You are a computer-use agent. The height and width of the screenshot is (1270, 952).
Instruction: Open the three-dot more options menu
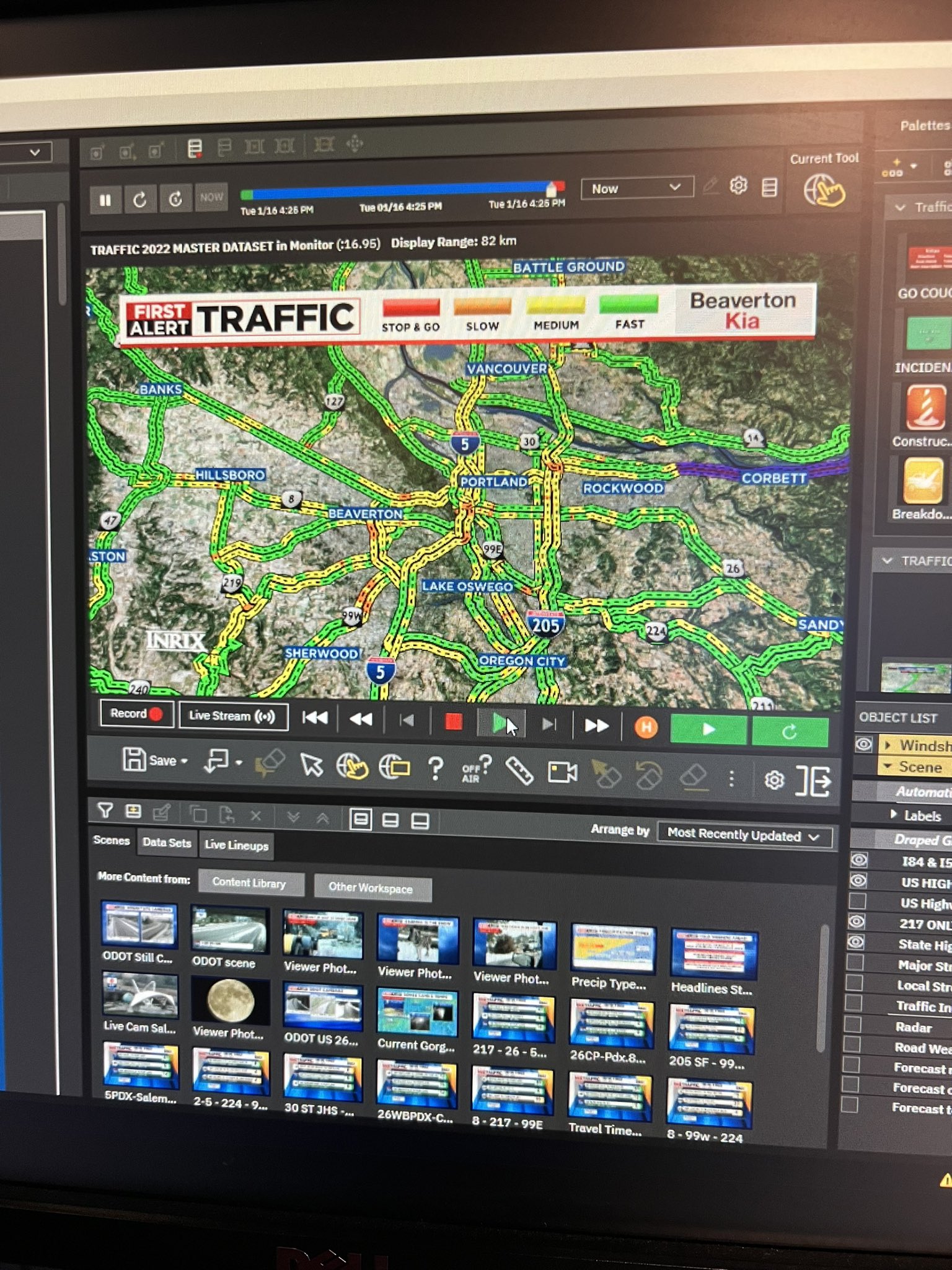731,778
